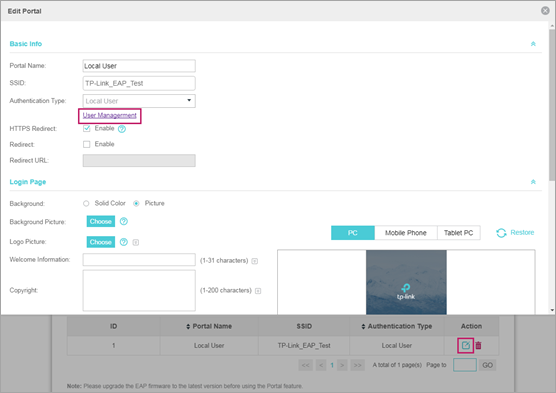Click the dialog scrollbar down arrow
The width and height of the screenshot is (556, 393).
pos(552,310)
